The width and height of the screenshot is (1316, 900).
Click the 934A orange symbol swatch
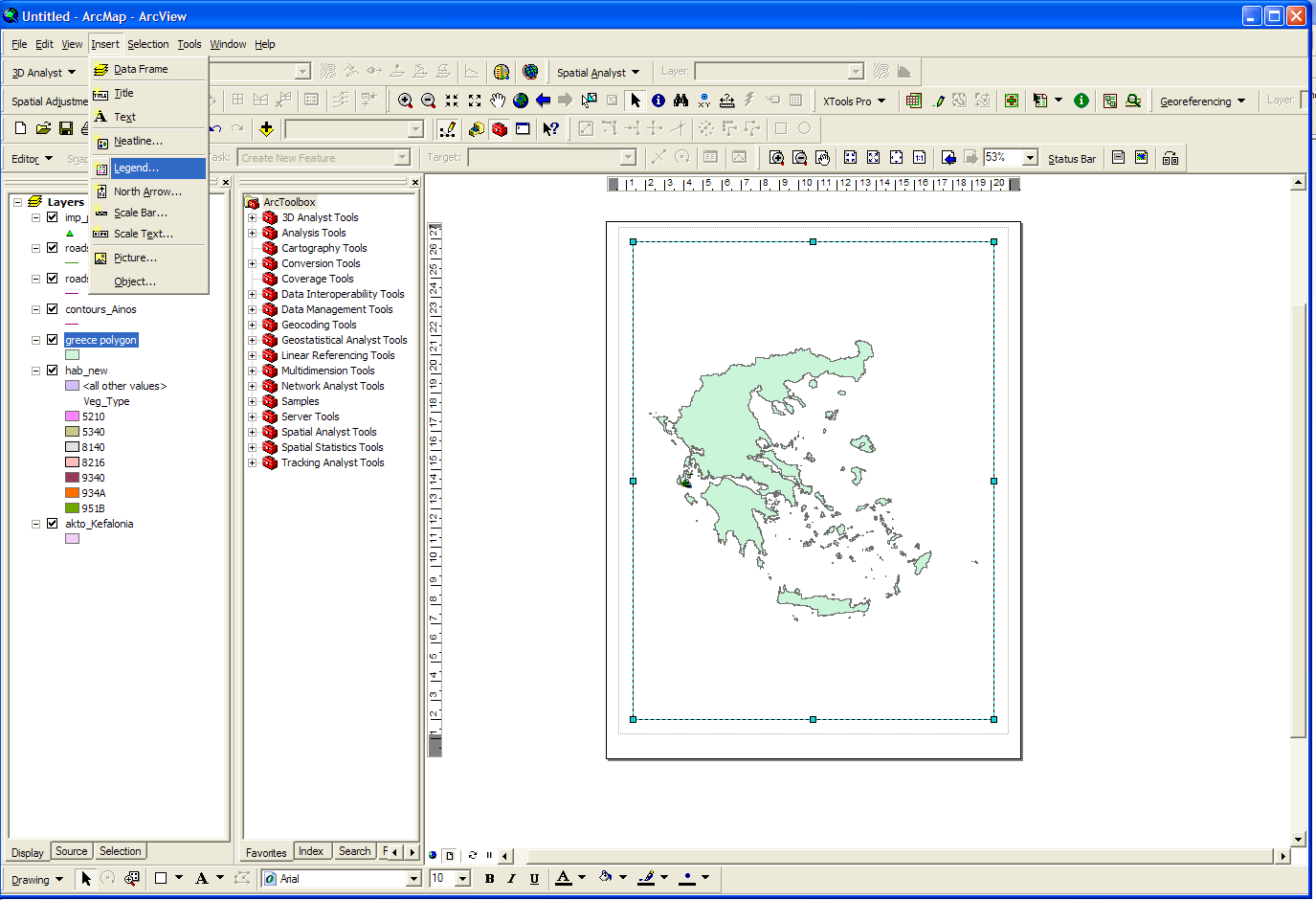(x=72, y=493)
